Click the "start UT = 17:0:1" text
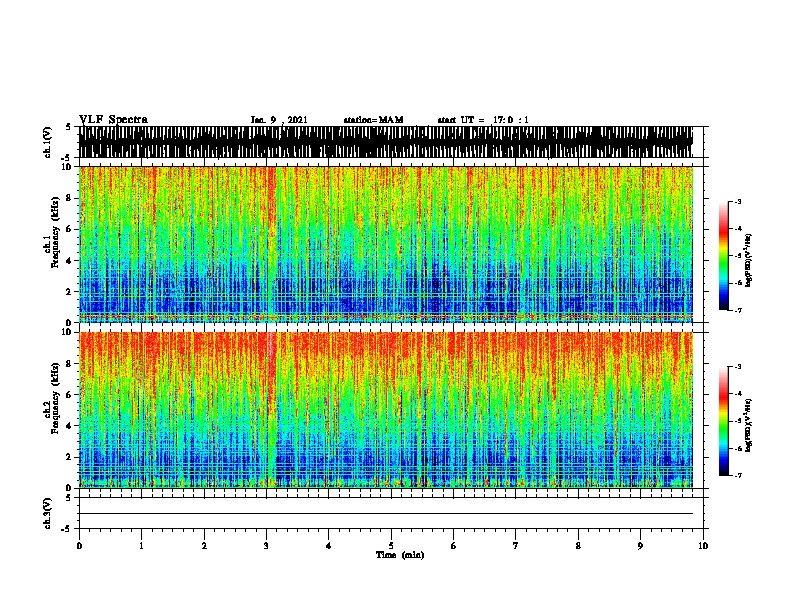The width and height of the screenshot is (792, 612). point(483,120)
